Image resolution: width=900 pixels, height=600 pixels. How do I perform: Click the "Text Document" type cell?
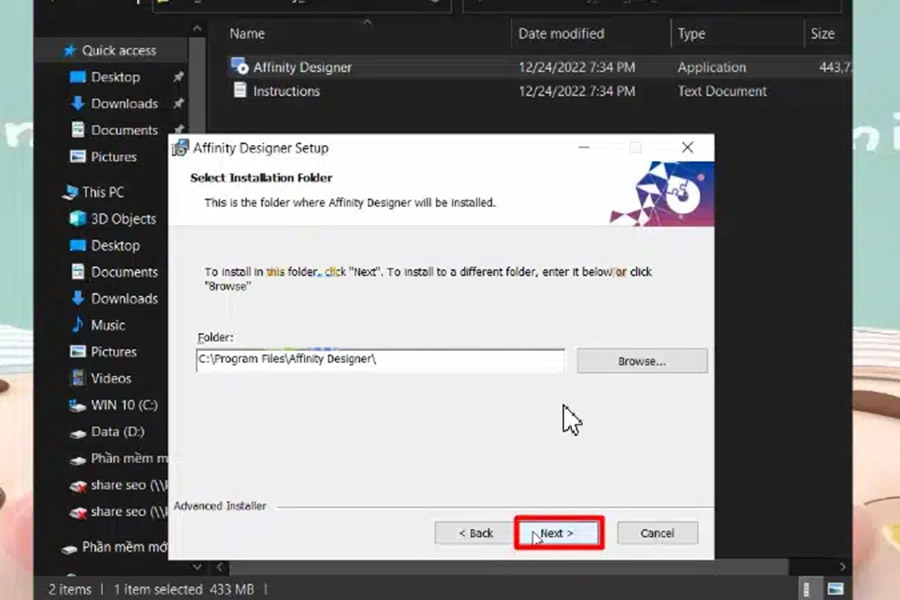pos(721,91)
